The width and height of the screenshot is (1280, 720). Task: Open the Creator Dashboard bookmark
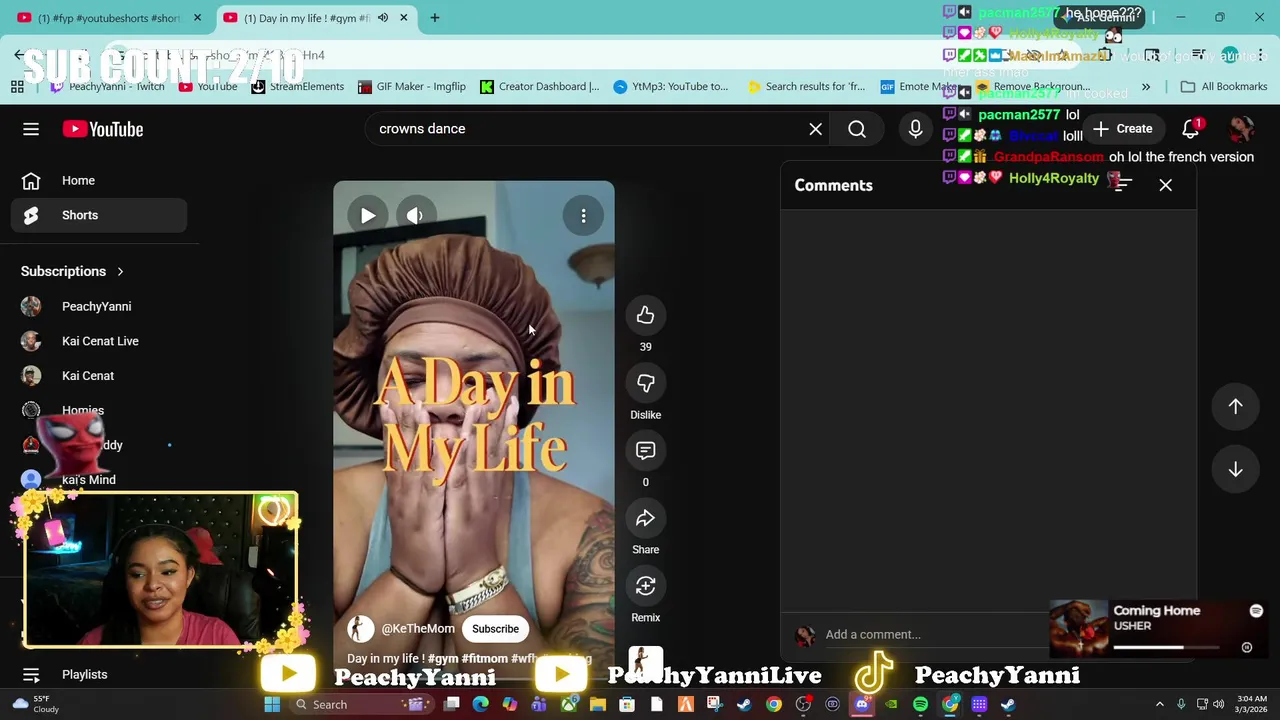539,87
